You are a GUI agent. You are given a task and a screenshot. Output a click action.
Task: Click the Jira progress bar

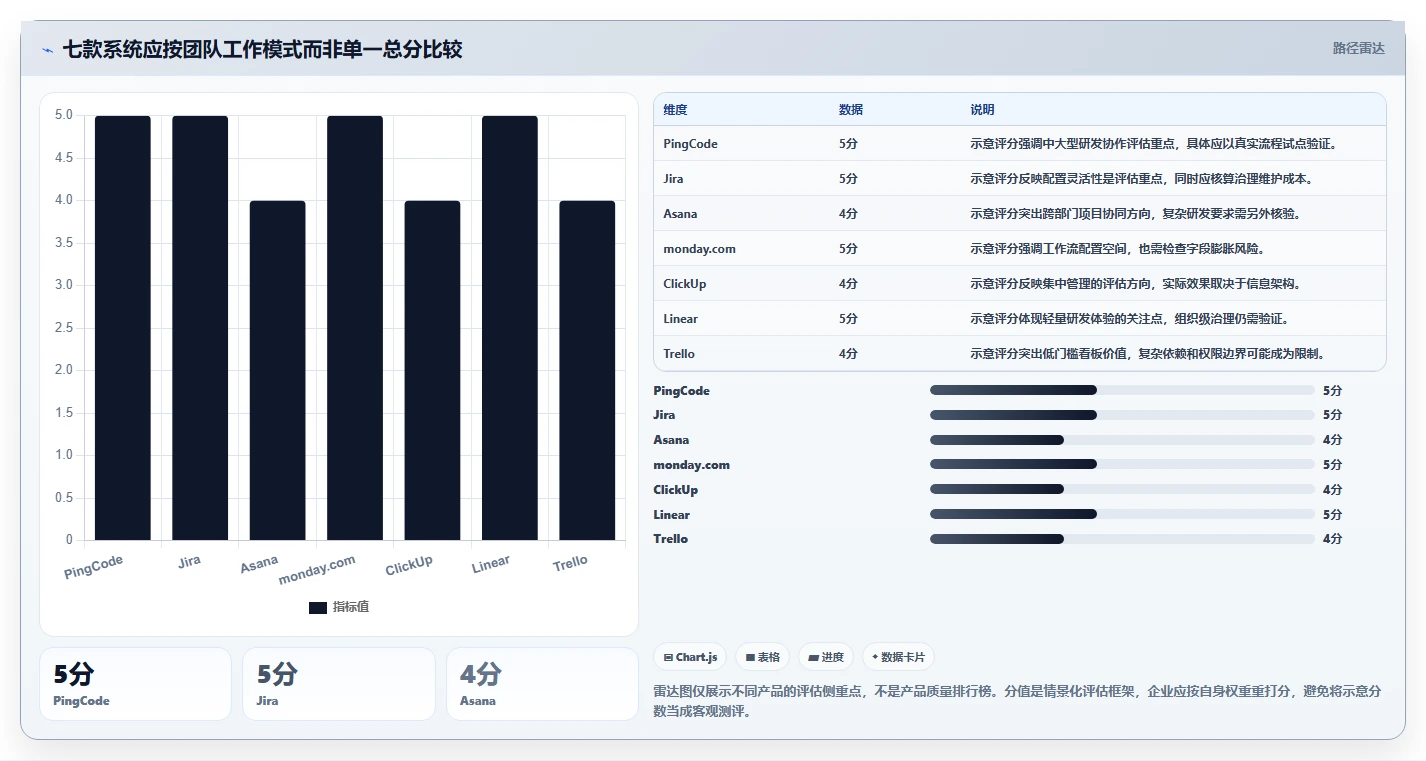pyautogui.click(x=1122, y=415)
